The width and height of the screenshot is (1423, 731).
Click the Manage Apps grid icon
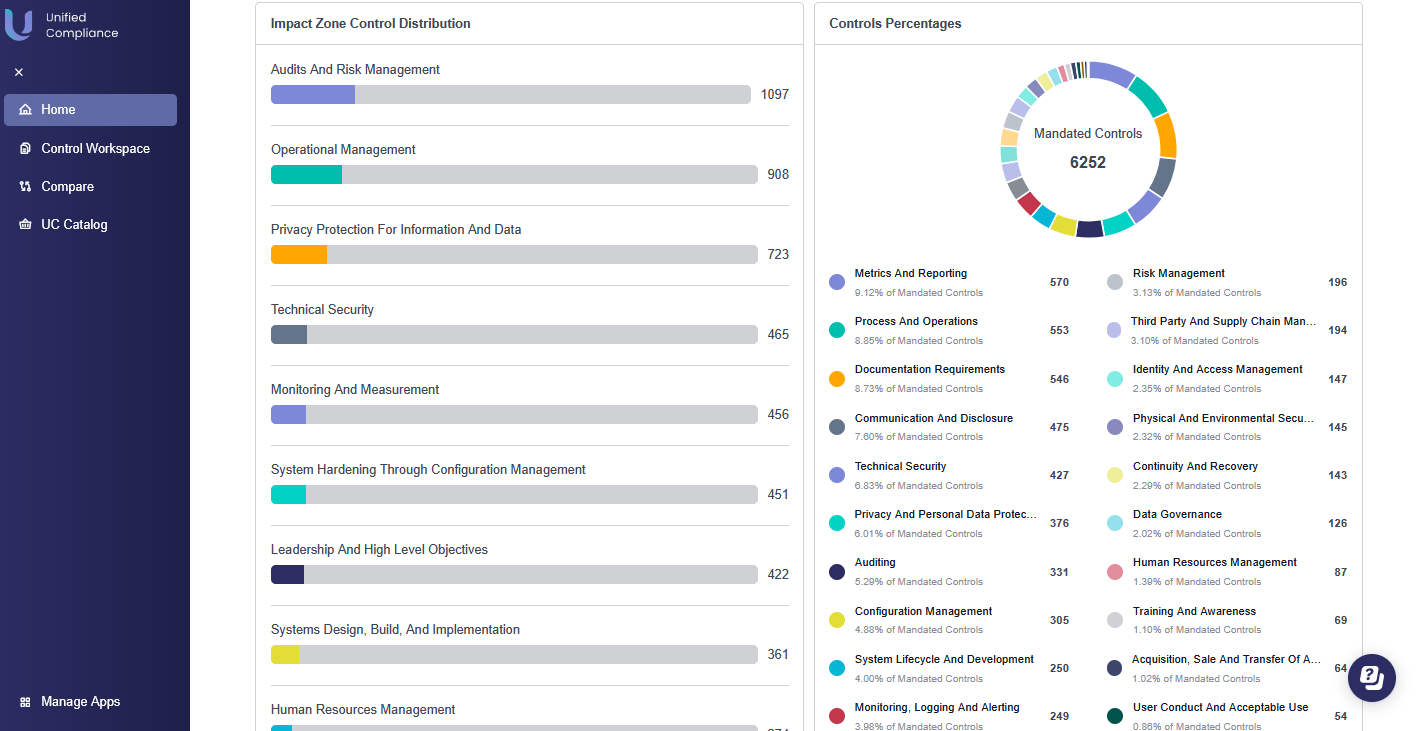(25, 702)
